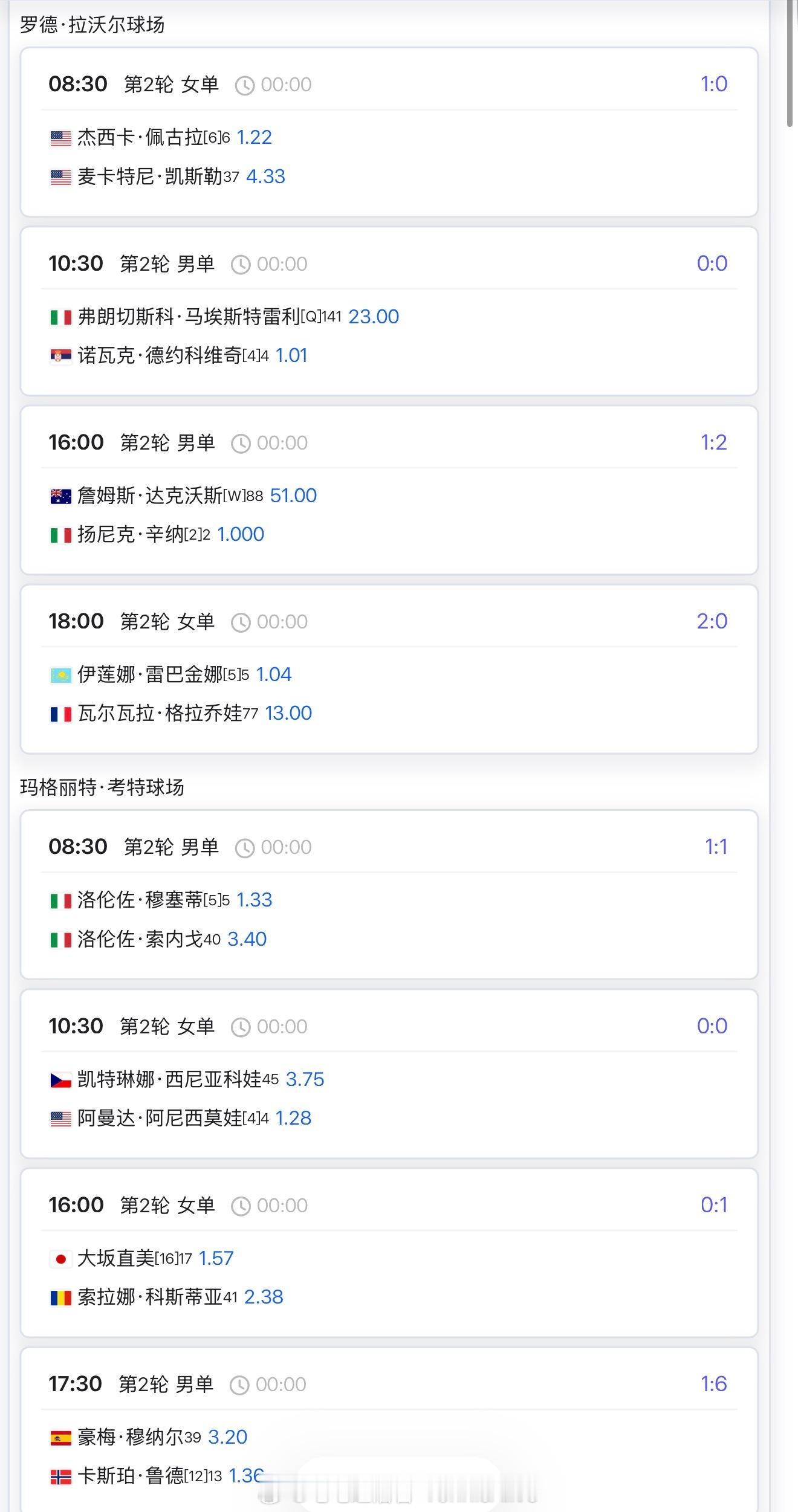Select the 罗德·拉沃尔球场 court heading
Image resolution: width=798 pixels, height=1512 pixels.
tap(92, 25)
